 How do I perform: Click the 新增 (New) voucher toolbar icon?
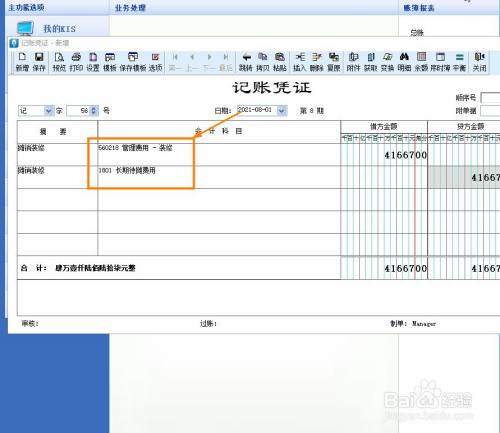(22, 62)
